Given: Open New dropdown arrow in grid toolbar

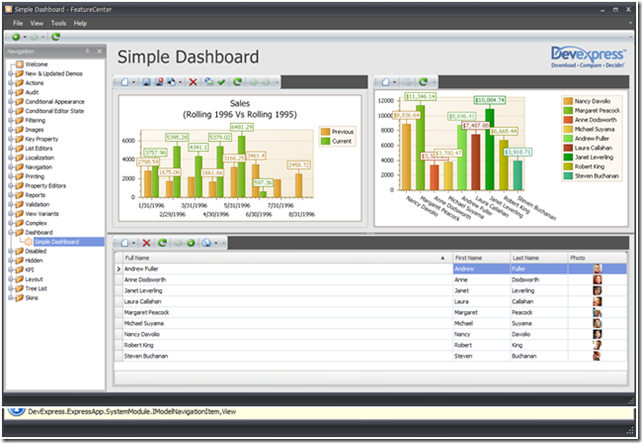Looking at the screenshot, I should tap(133, 243).
